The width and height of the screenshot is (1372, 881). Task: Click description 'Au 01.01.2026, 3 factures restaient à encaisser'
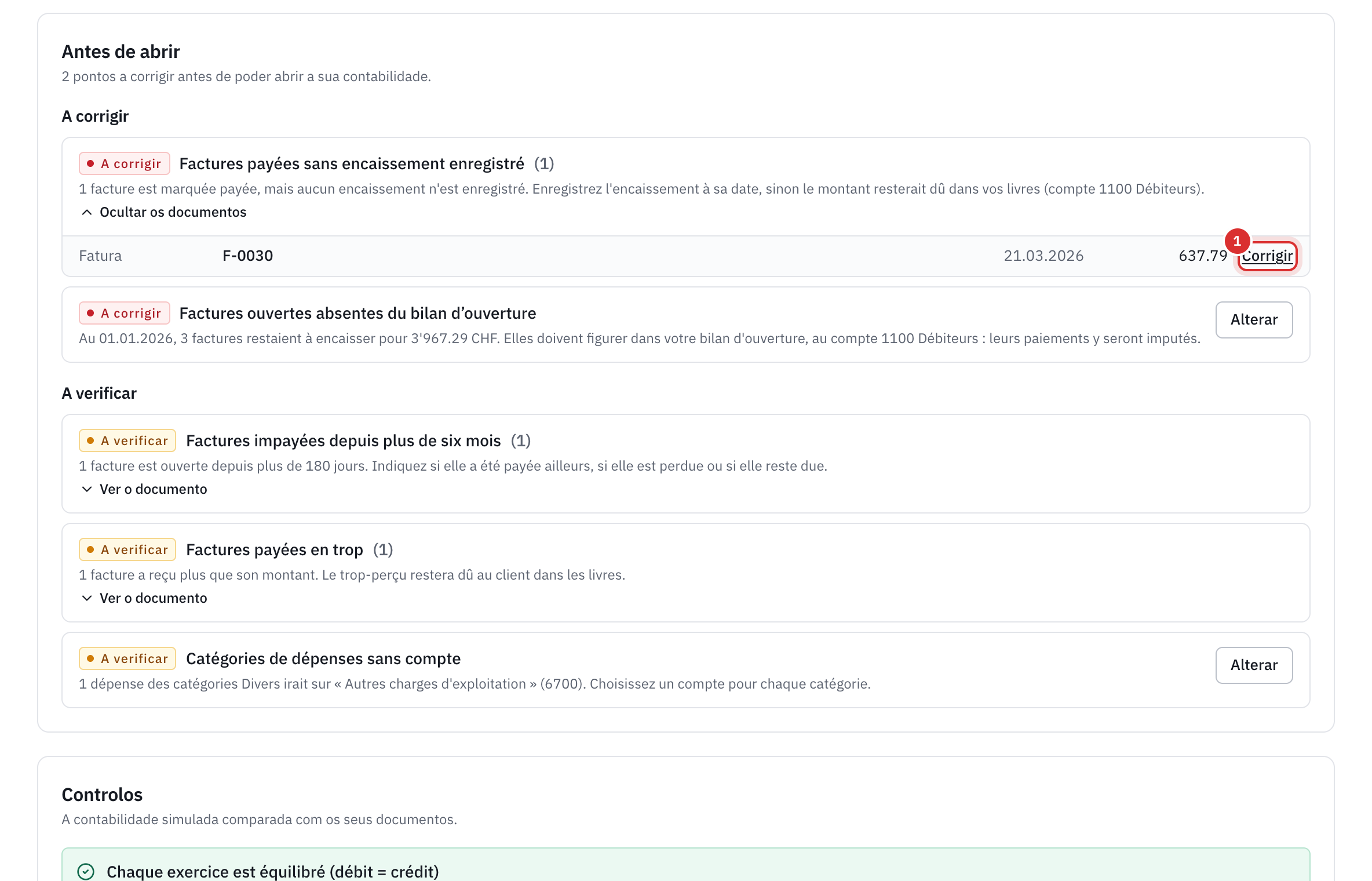(640, 338)
